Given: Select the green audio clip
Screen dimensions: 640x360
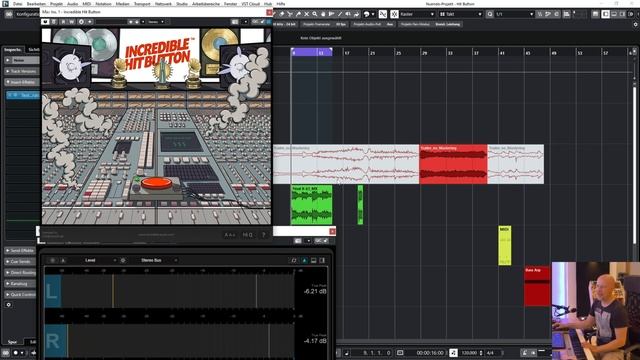Looking at the screenshot, I should [x=311, y=204].
